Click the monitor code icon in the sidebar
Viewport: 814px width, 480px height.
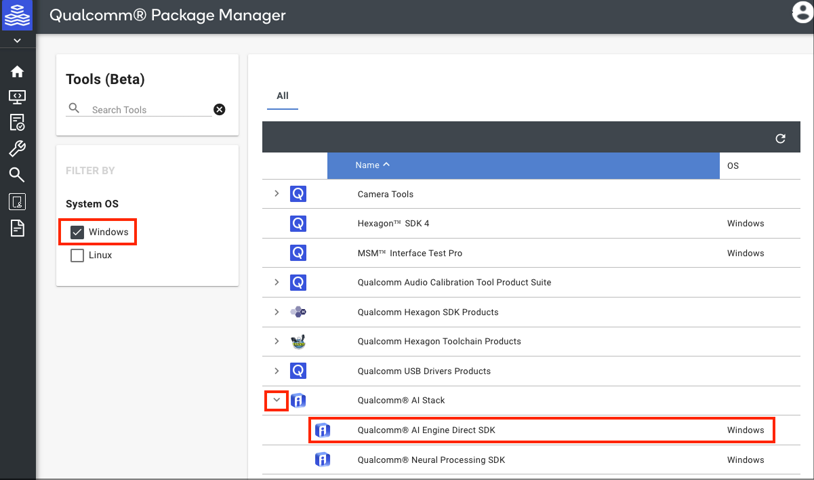pos(17,97)
